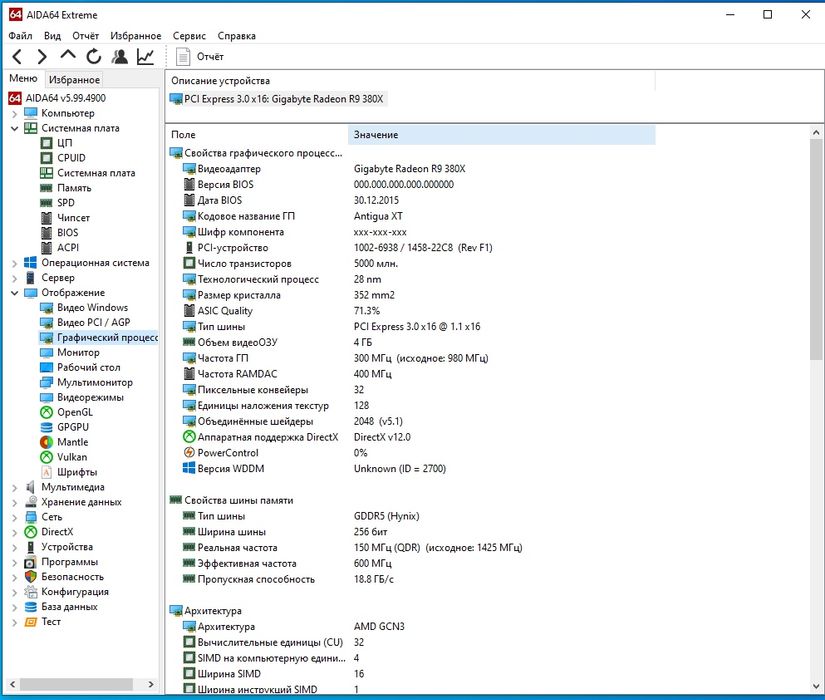The height and width of the screenshot is (700, 825).
Task: Click the user profile toolbar icon
Action: point(119,56)
